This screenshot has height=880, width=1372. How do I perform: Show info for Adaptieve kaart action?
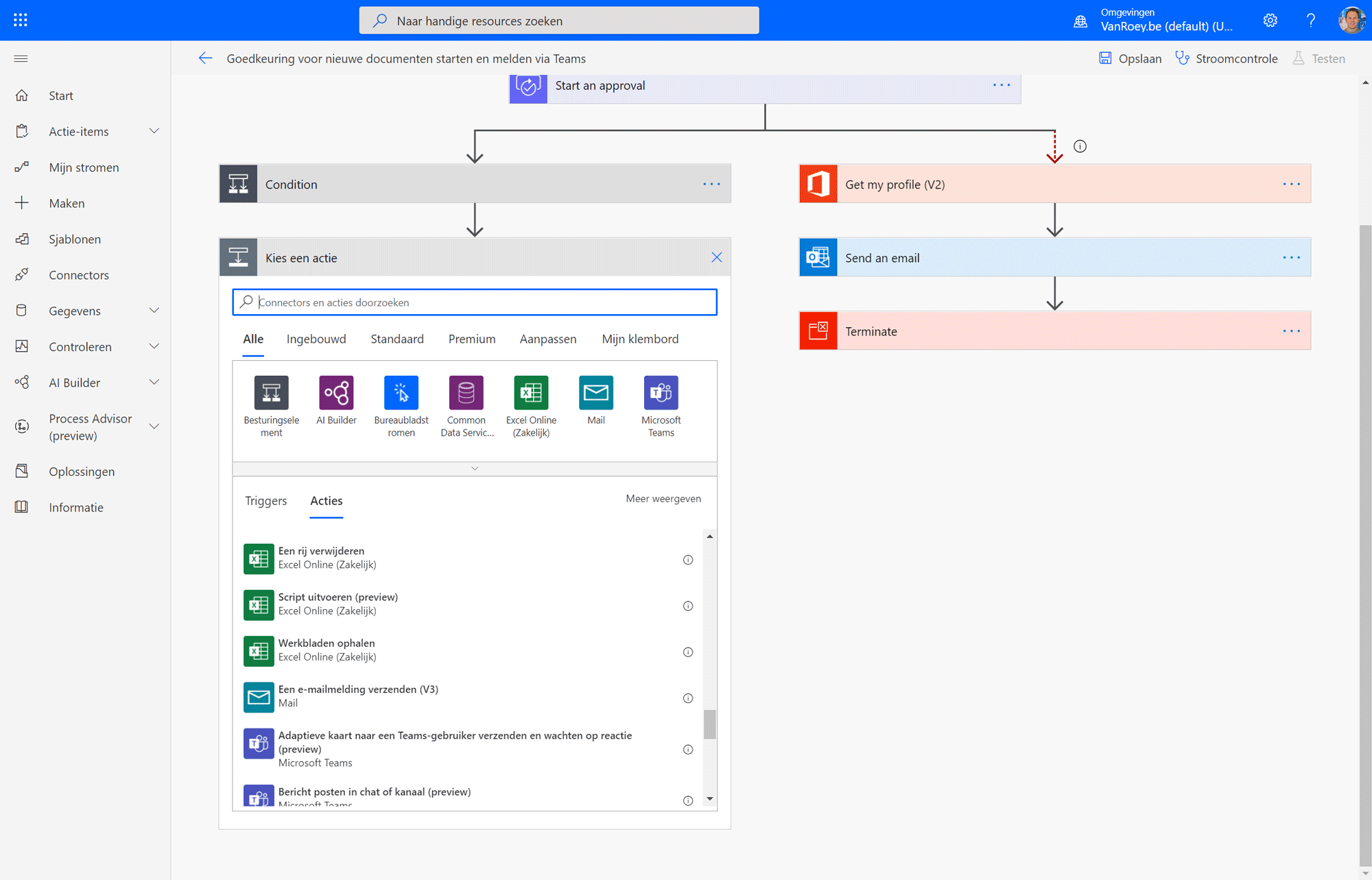688,750
